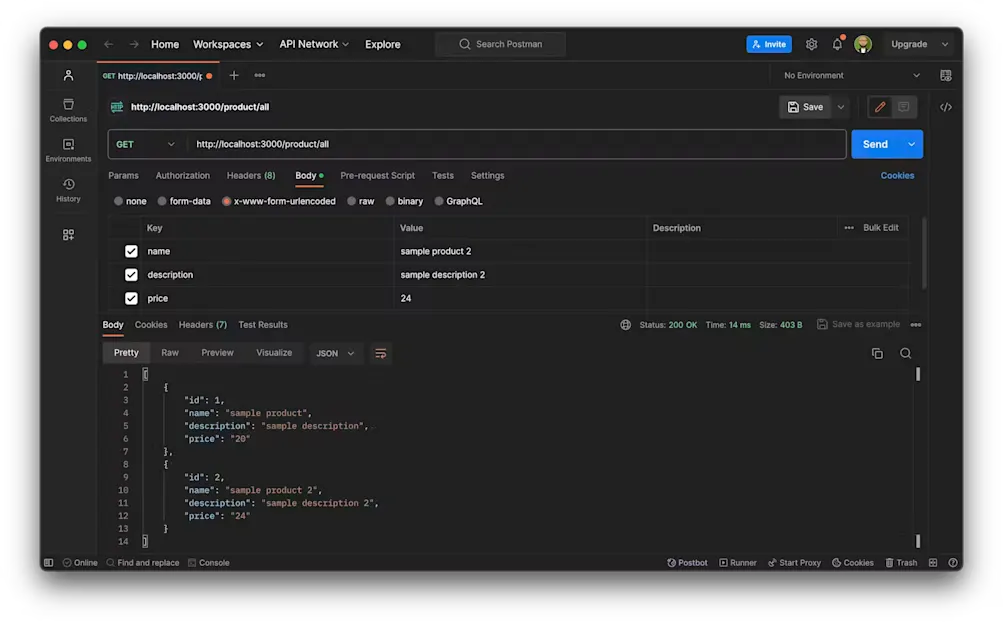Go back using the back arrow
Screen dimensions: 1003x624
tap(109, 44)
